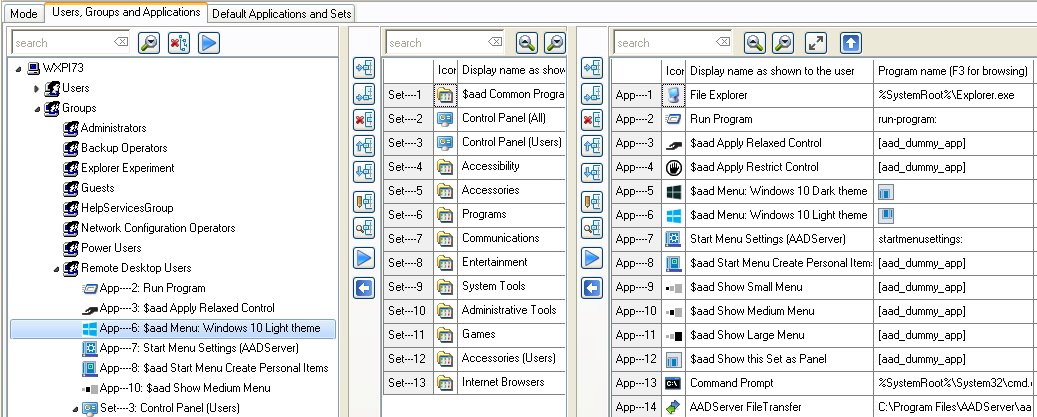Click the blue play button beside the applications list
The image size is (1037, 417).
pos(593,258)
